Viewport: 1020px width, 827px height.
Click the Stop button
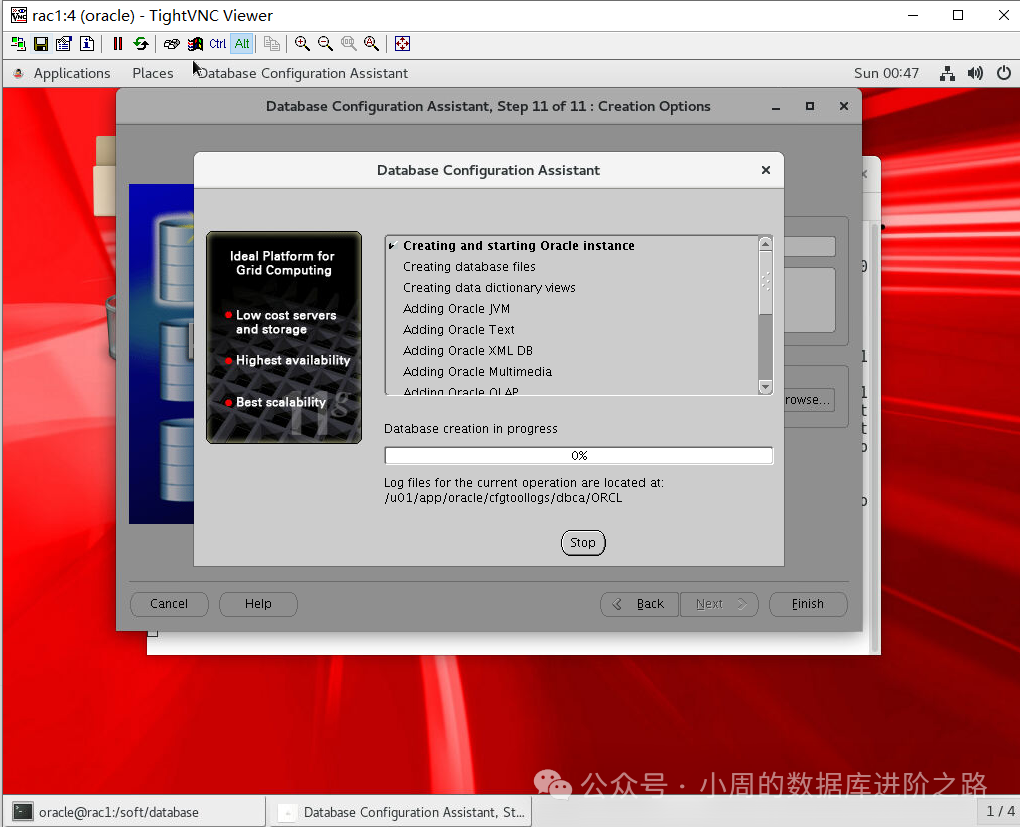coord(583,543)
